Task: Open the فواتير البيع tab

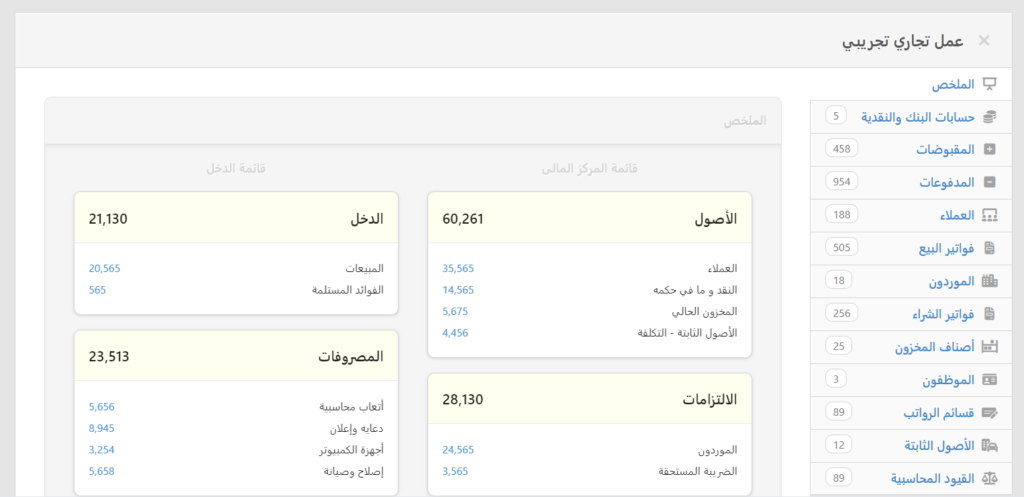Action: (910, 248)
